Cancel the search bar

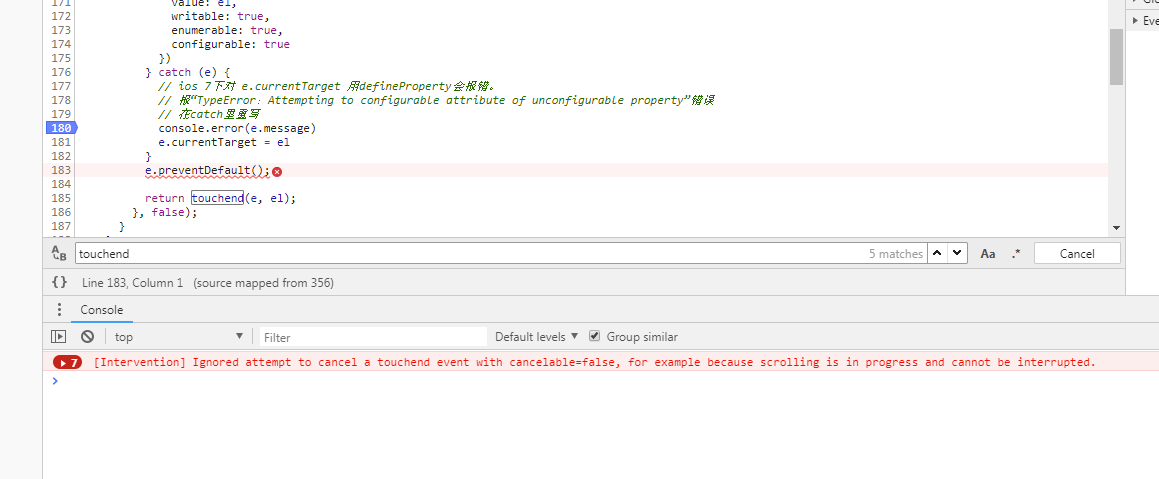(x=1077, y=254)
